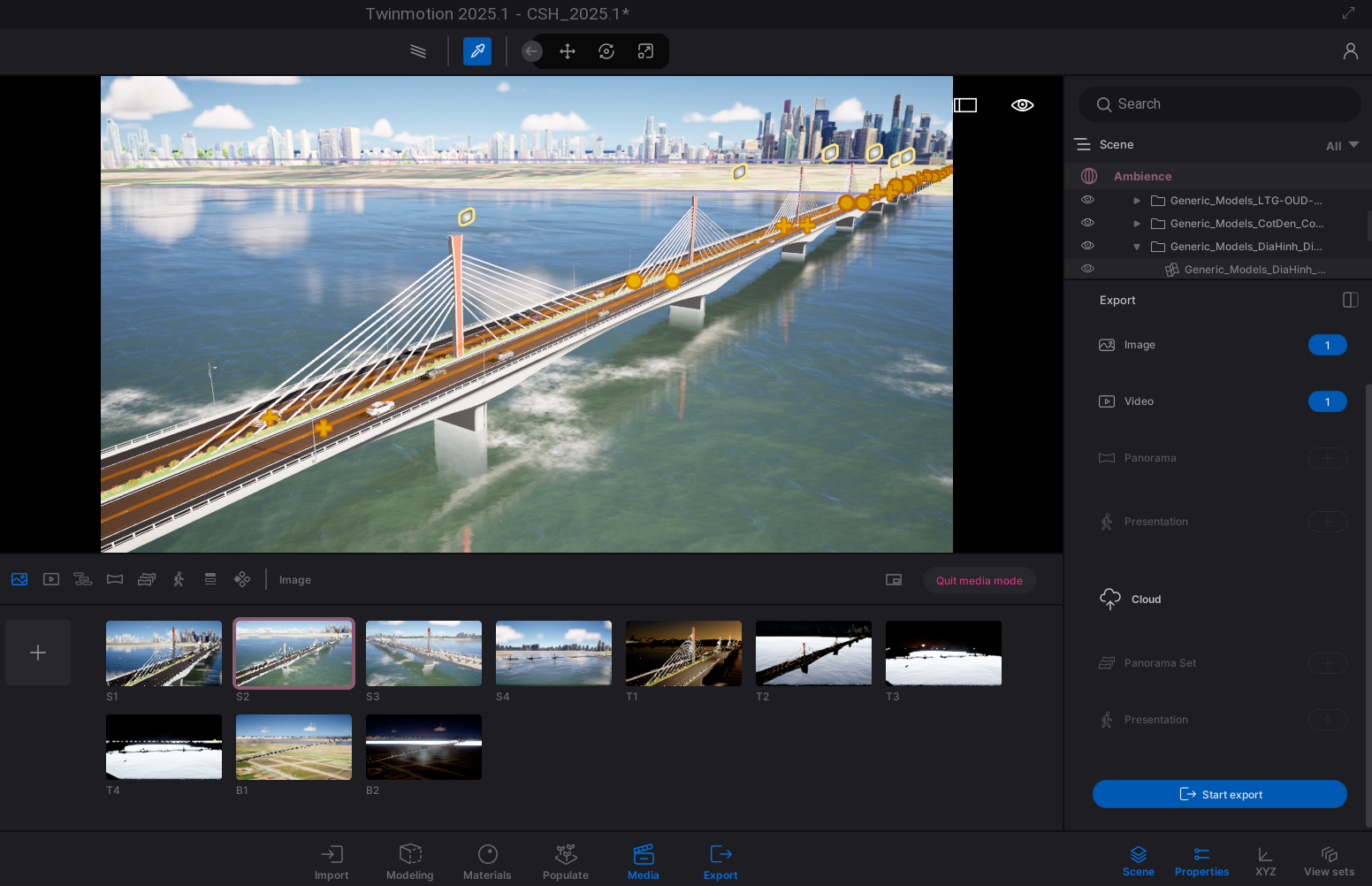1372x886 pixels.
Task: Click into the Search field
Action: [1220, 104]
